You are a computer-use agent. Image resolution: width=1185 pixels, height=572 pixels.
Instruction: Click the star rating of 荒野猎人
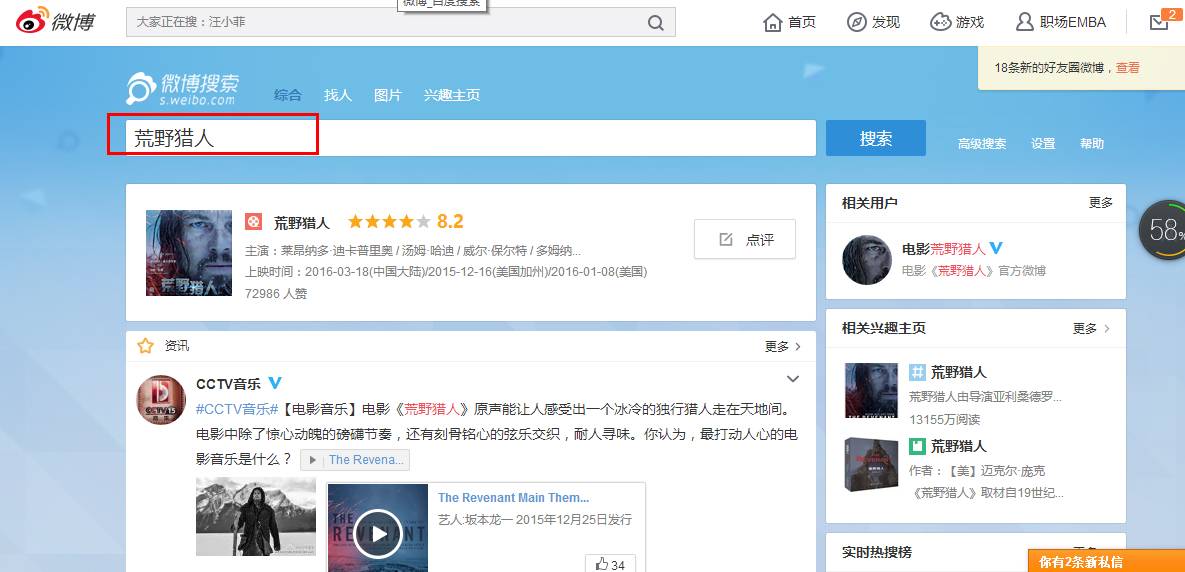coord(388,221)
